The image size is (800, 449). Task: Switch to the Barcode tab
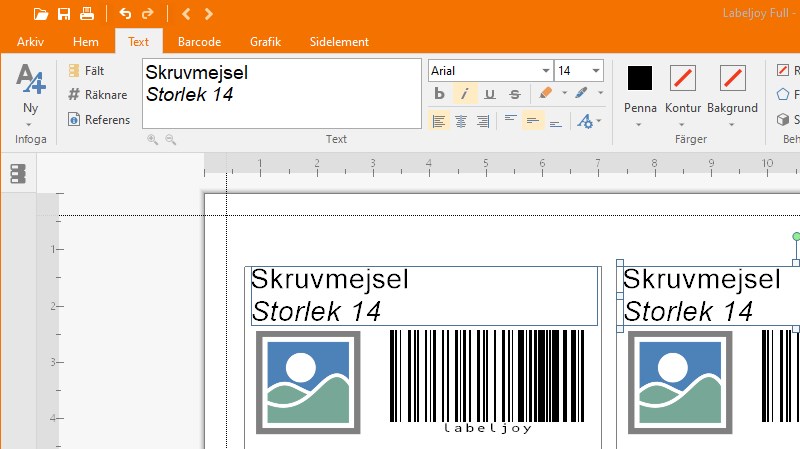[199, 42]
